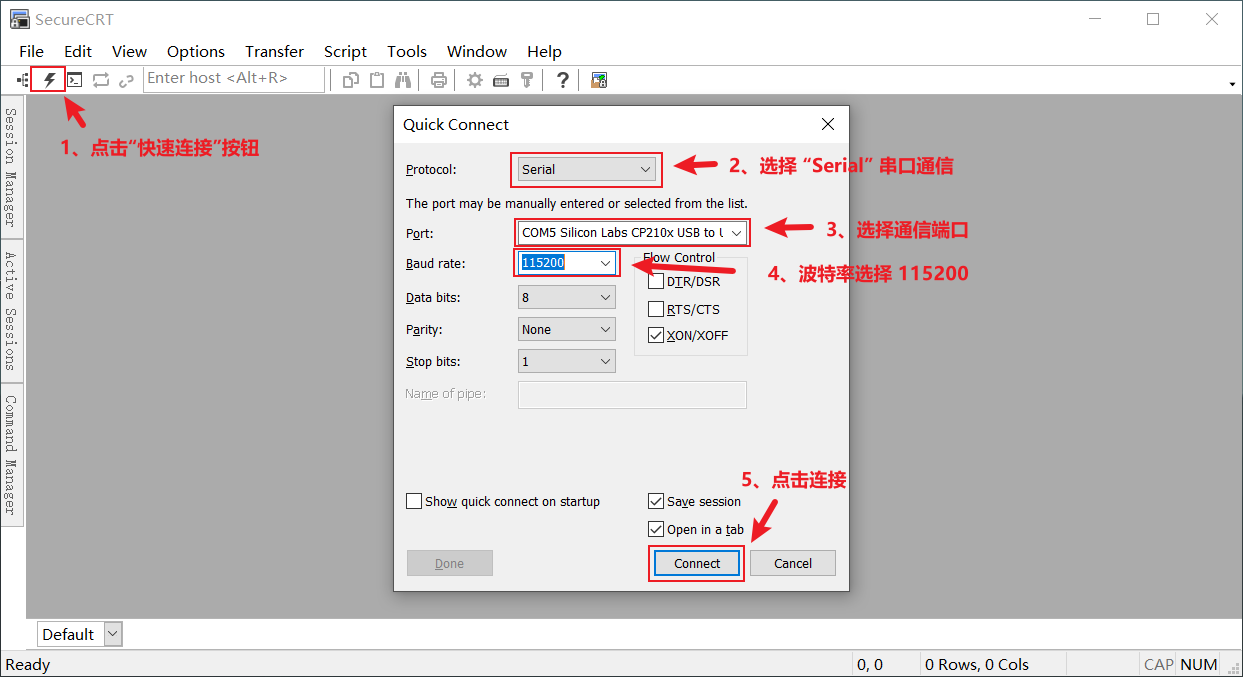Click the Reconnect arrows toolbar icon
Image resolution: width=1243 pixels, height=677 pixels.
coord(101,80)
